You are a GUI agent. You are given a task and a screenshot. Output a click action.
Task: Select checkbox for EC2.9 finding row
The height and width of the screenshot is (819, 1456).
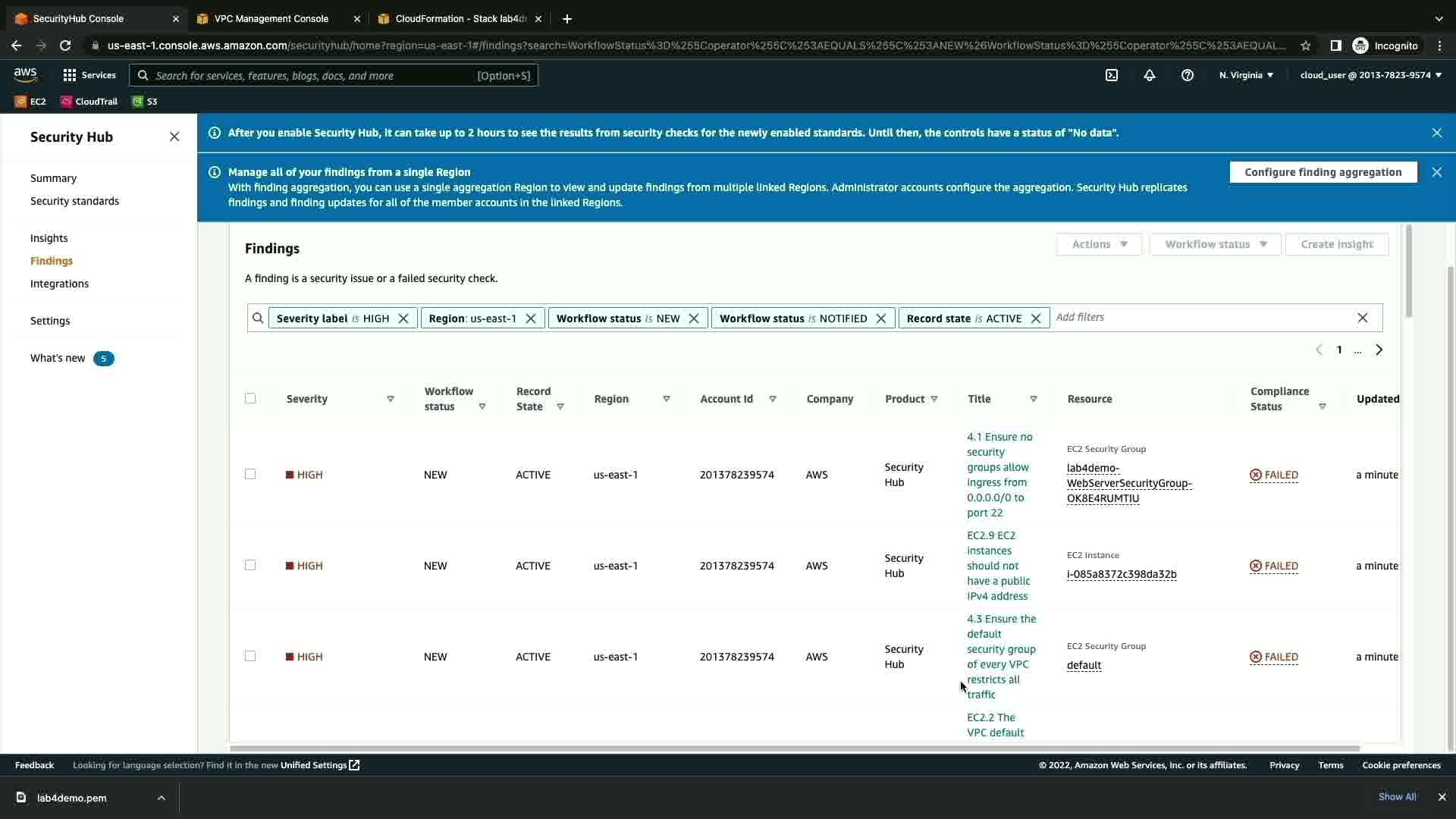pyautogui.click(x=250, y=566)
